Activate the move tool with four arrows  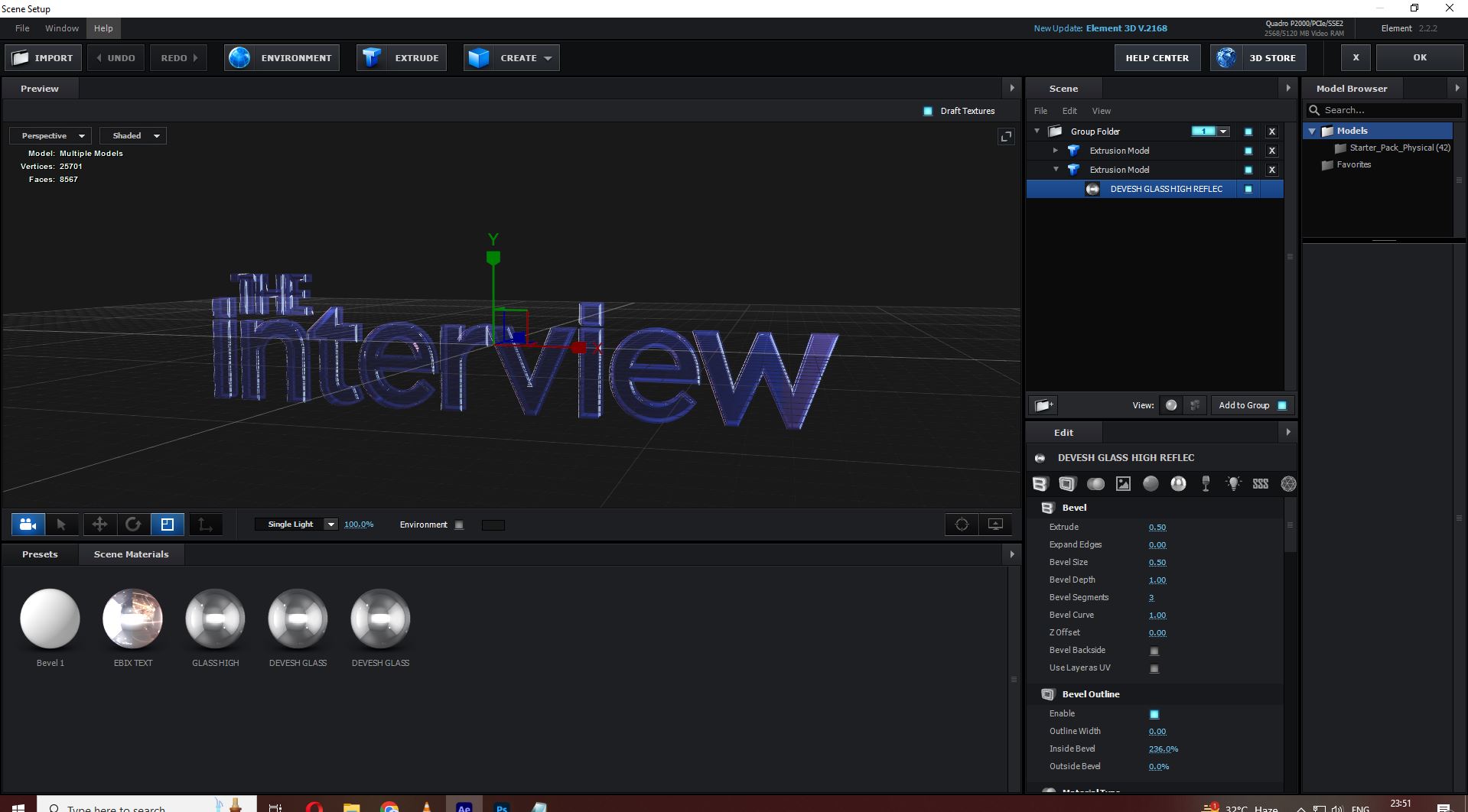(x=99, y=525)
